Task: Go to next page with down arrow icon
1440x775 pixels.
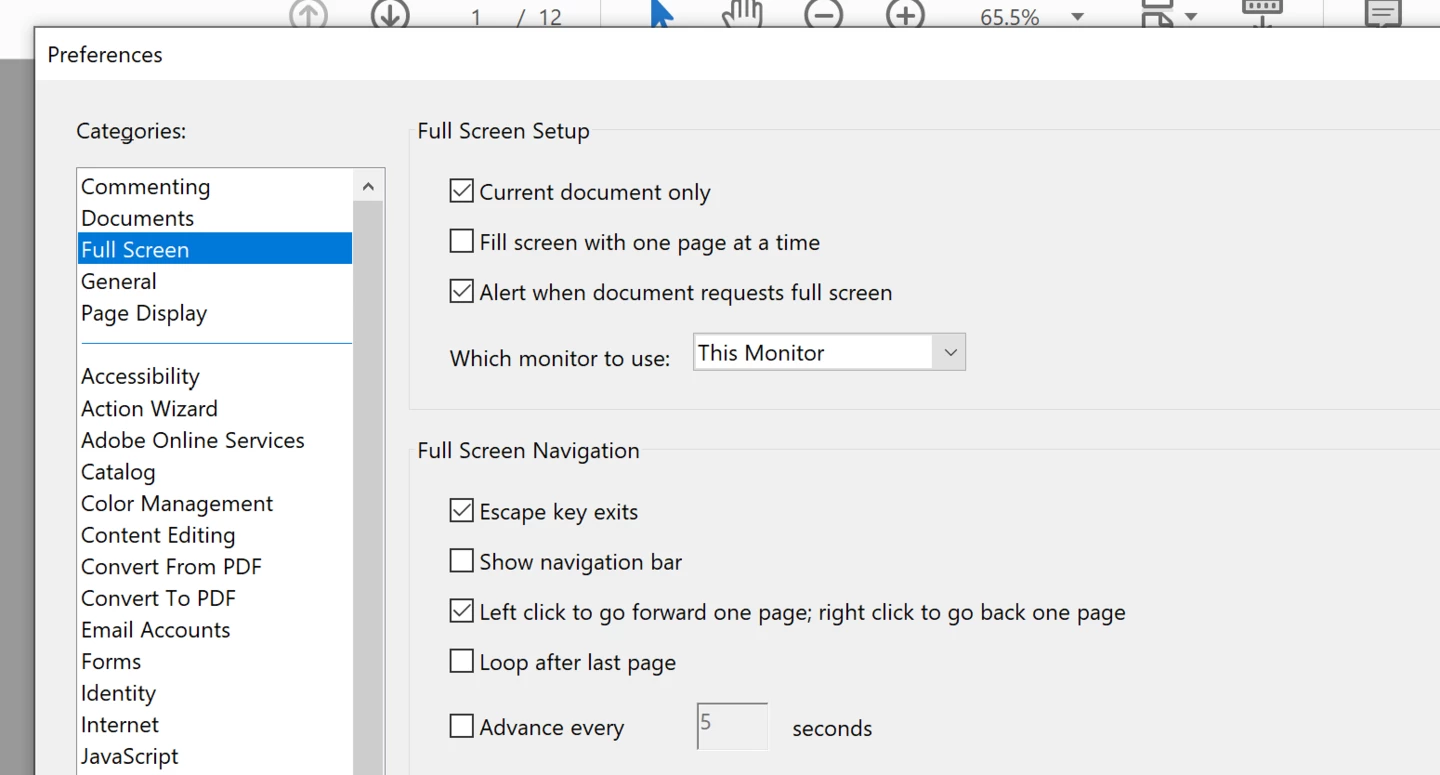Action: [390, 14]
